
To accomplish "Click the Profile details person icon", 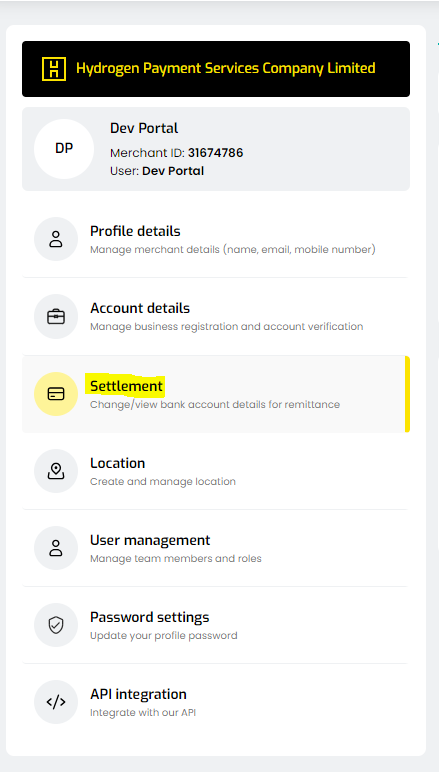I will click(x=56, y=239).
